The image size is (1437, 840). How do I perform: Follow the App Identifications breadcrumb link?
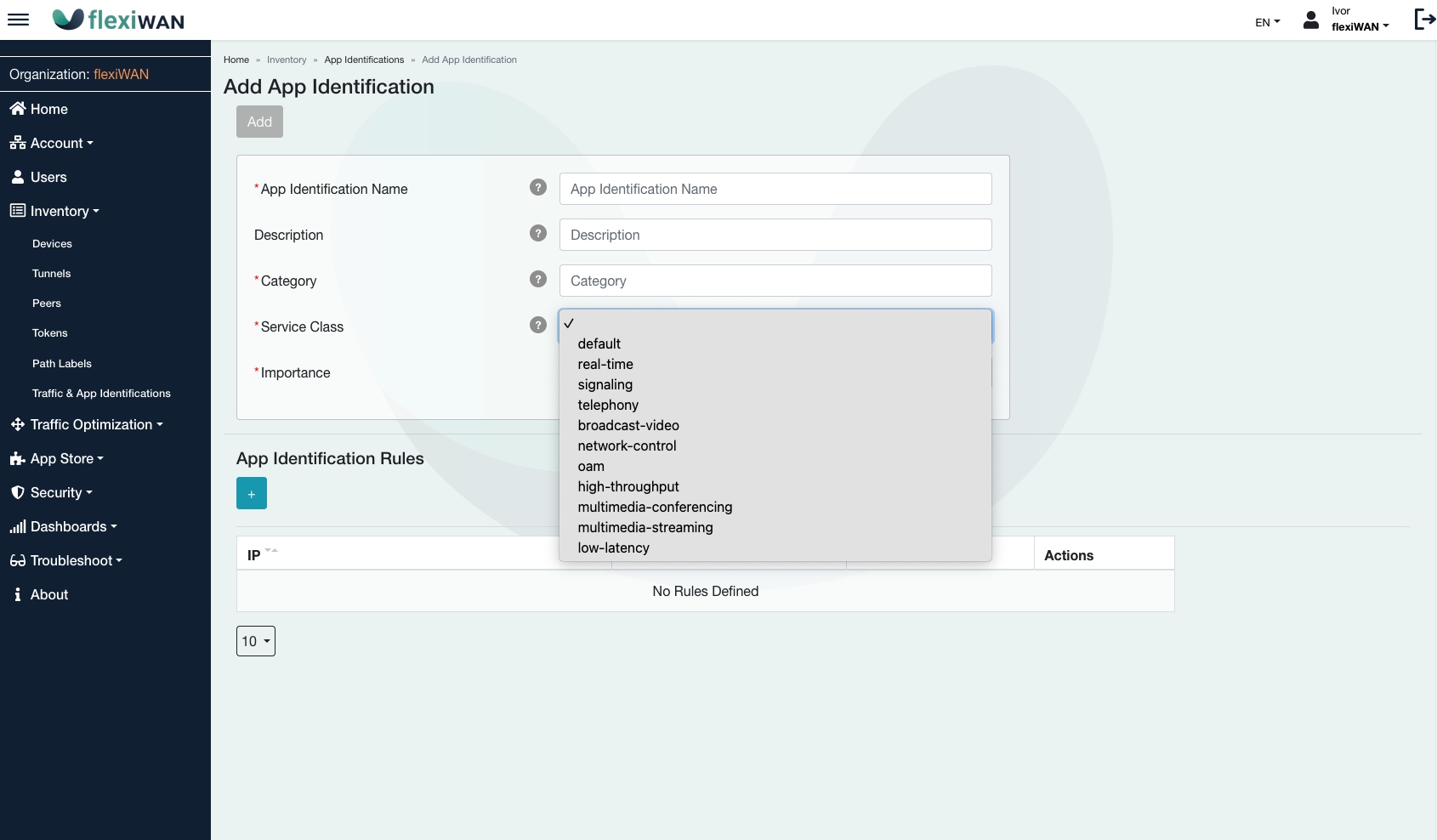tap(364, 60)
